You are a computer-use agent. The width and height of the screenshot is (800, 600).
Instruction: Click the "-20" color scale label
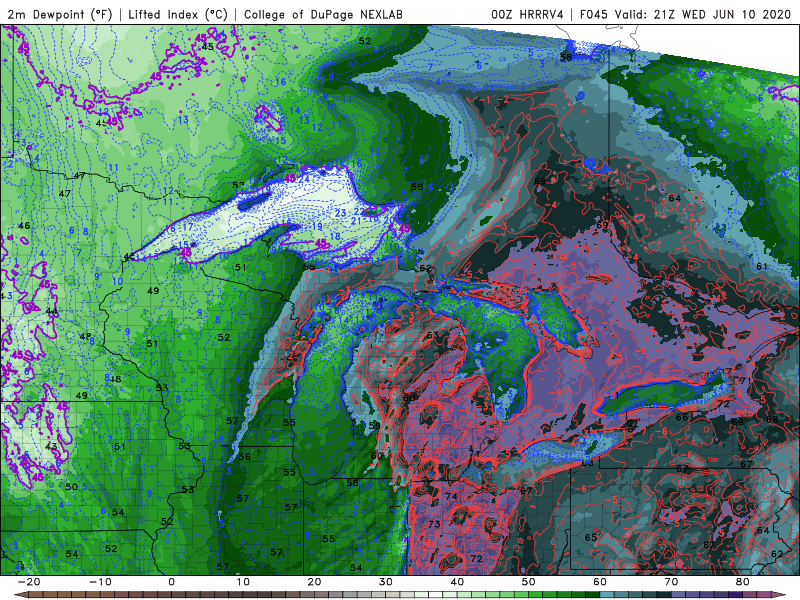pos(29,582)
